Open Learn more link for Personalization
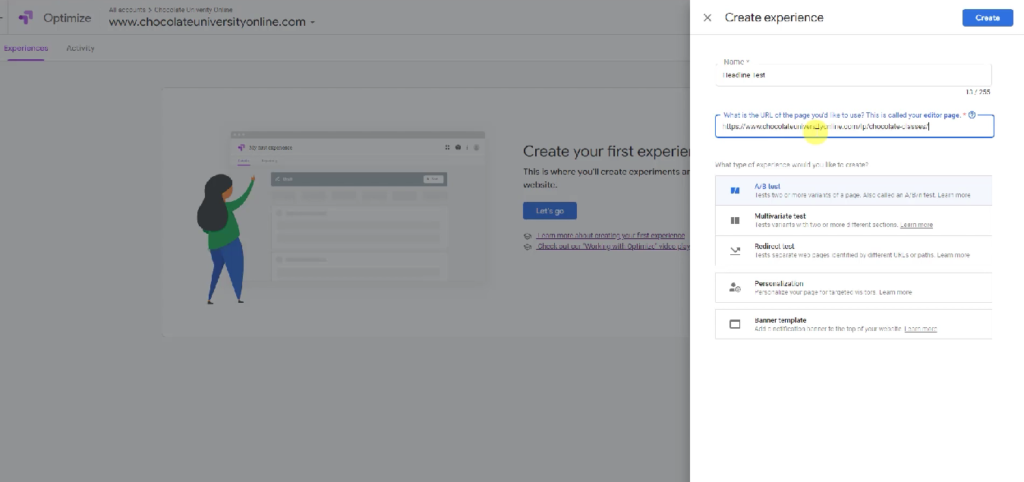 (895, 292)
